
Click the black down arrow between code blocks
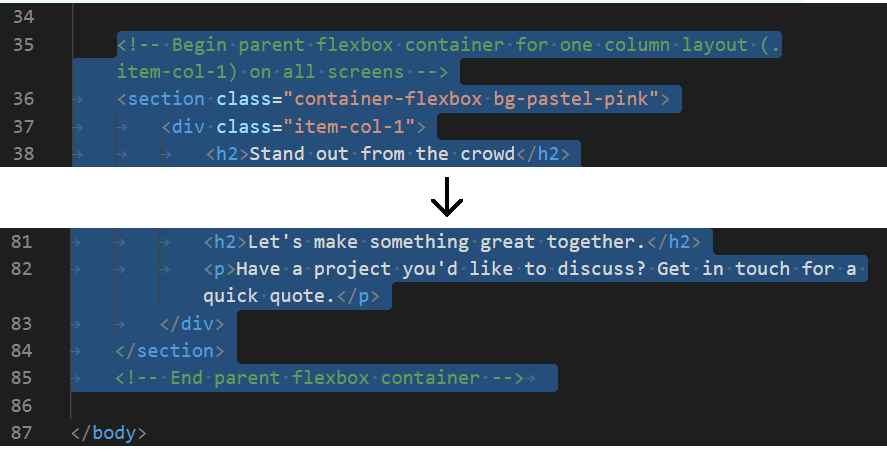point(447,197)
